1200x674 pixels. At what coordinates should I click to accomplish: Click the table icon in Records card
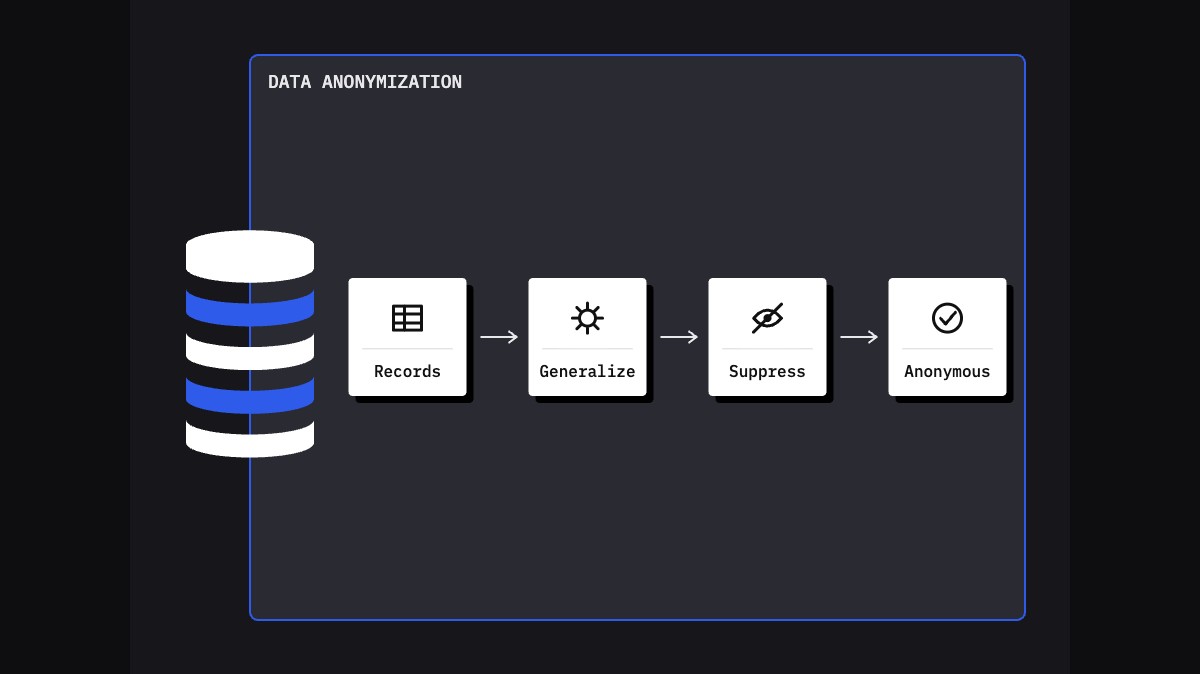coord(407,318)
